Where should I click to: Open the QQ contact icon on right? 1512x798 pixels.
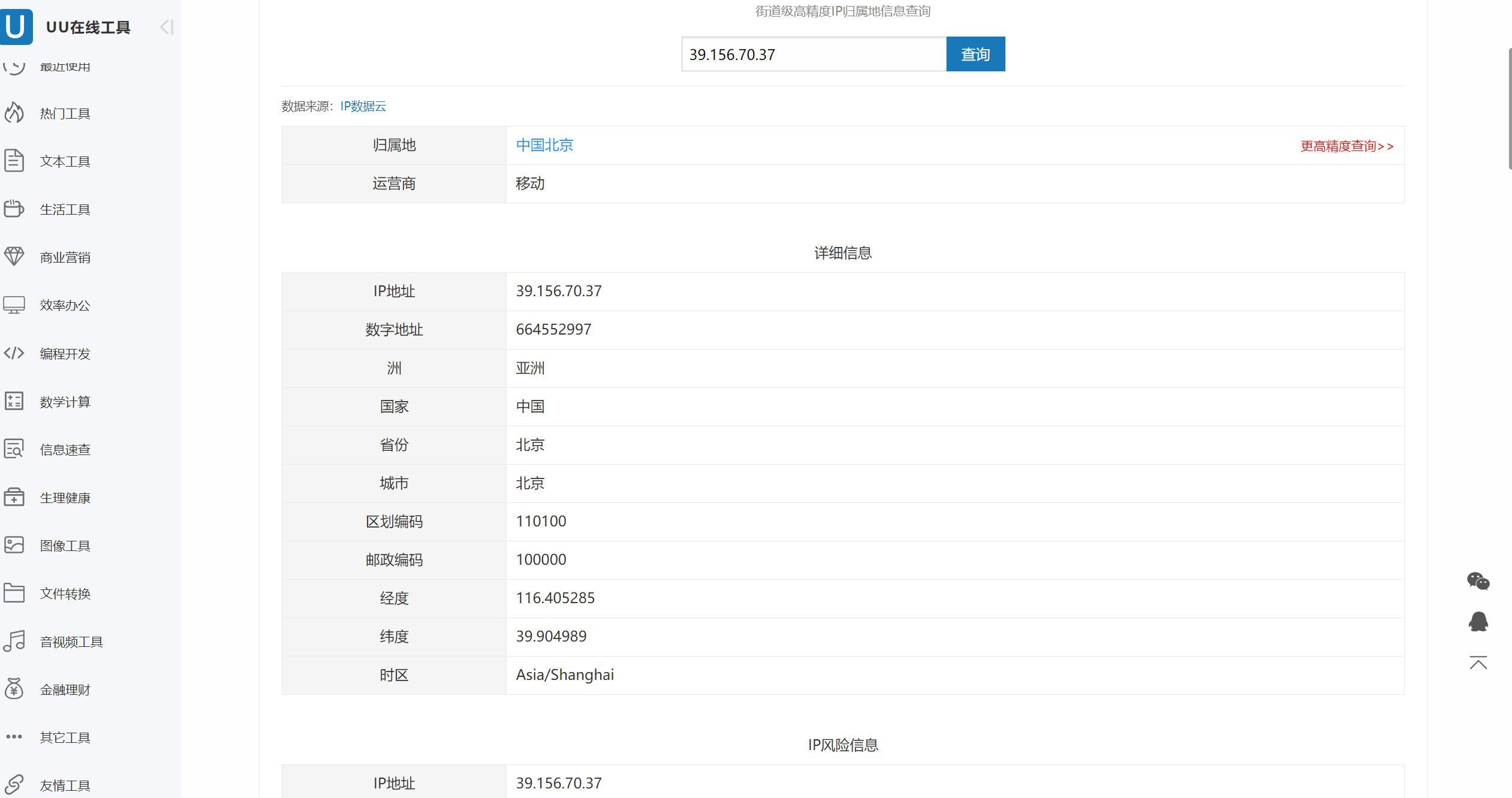pyautogui.click(x=1478, y=622)
